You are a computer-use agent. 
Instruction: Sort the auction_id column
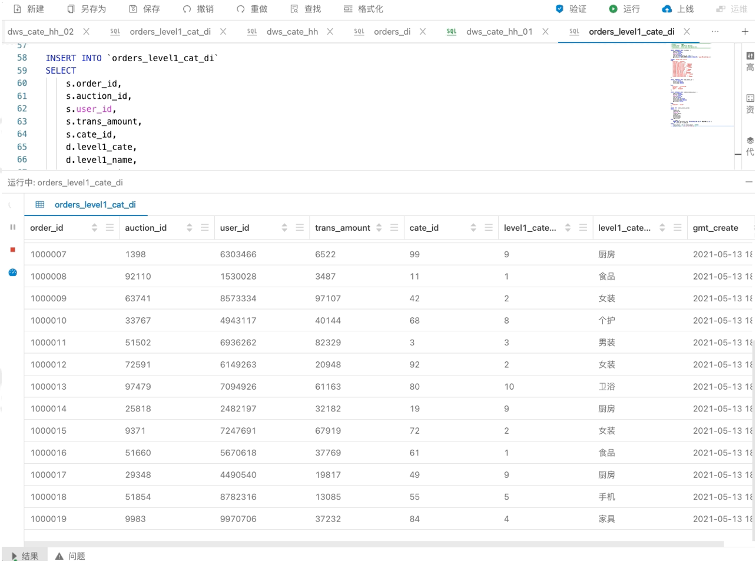(x=189, y=228)
